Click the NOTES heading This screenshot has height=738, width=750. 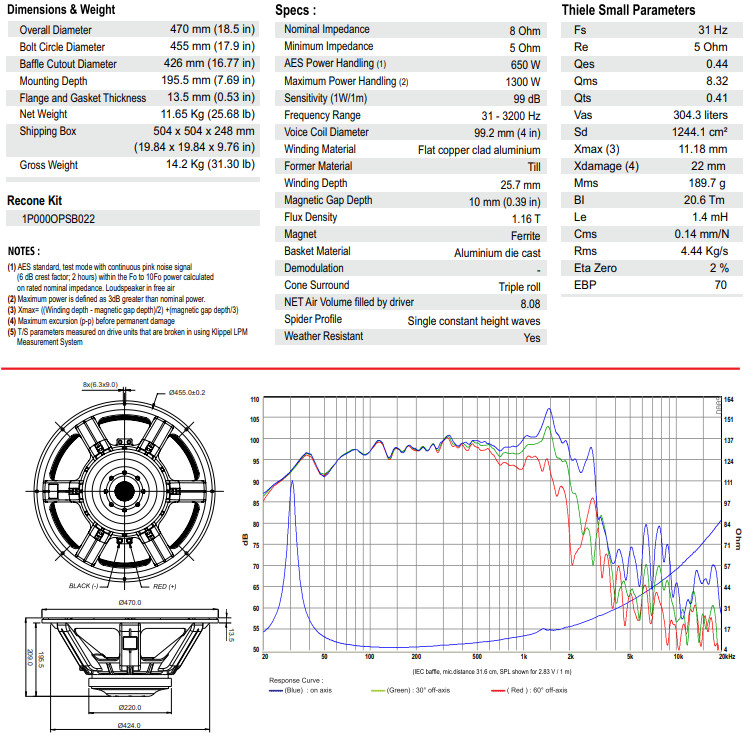point(24,251)
